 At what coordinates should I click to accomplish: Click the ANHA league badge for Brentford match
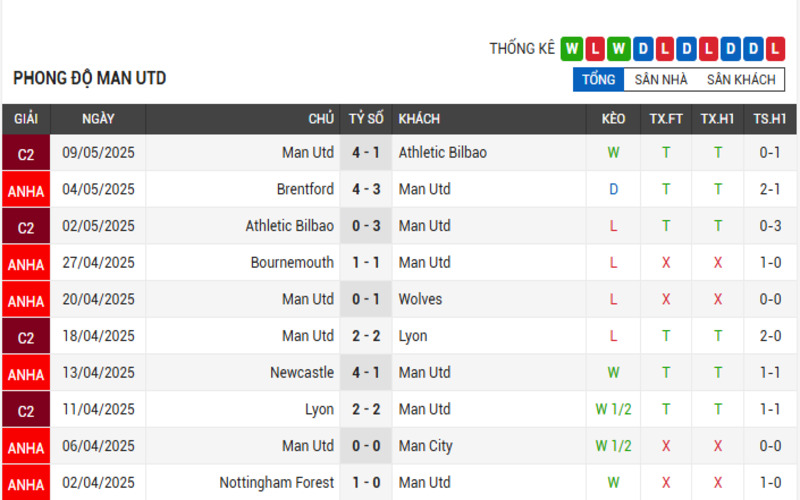26,190
